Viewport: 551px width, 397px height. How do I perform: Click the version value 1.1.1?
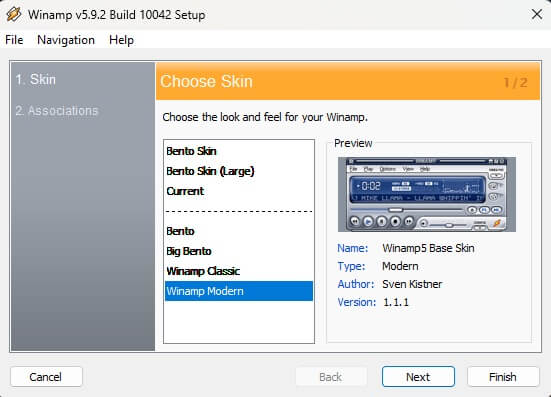(x=396, y=302)
